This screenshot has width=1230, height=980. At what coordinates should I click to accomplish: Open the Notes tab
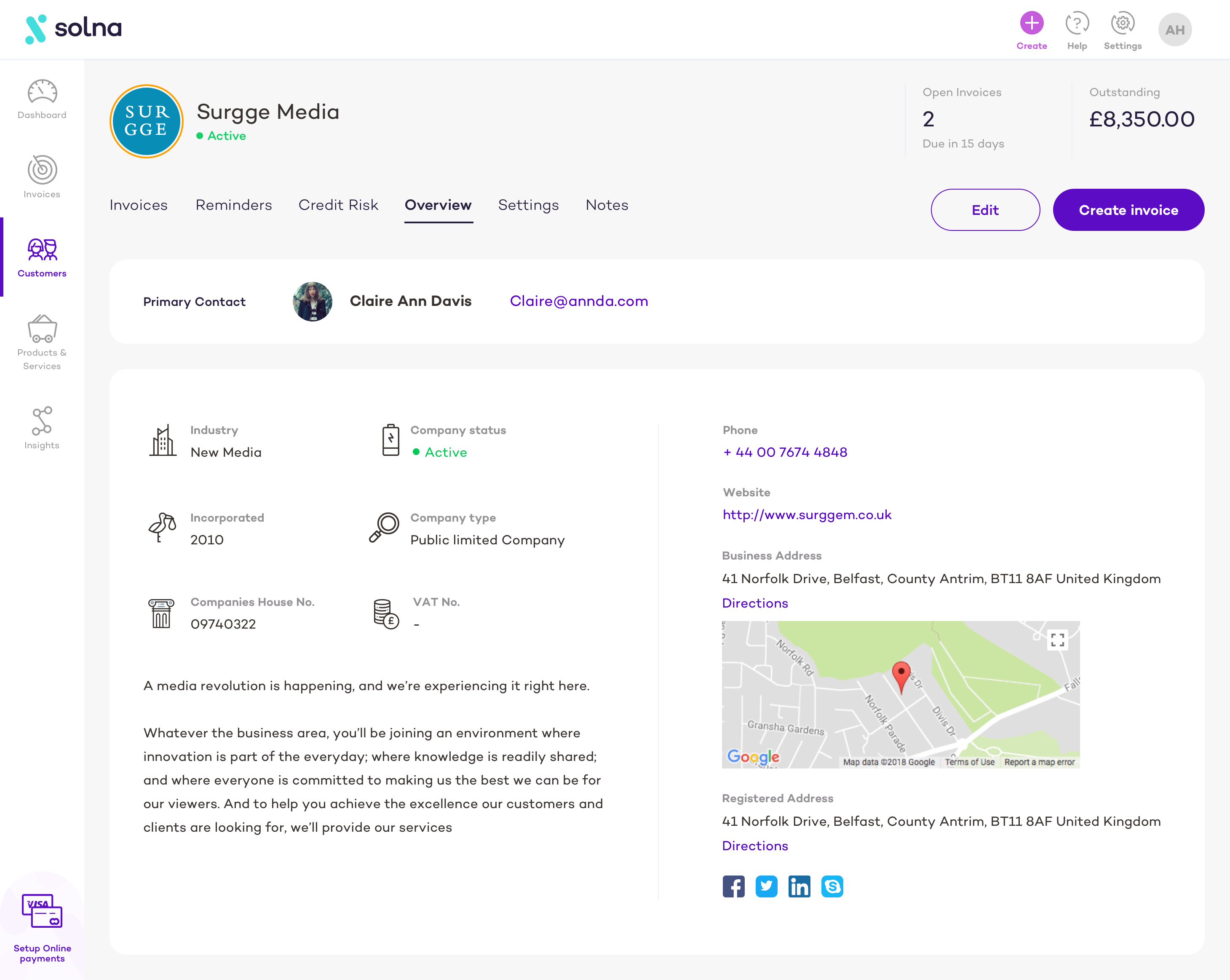(x=607, y=205)
